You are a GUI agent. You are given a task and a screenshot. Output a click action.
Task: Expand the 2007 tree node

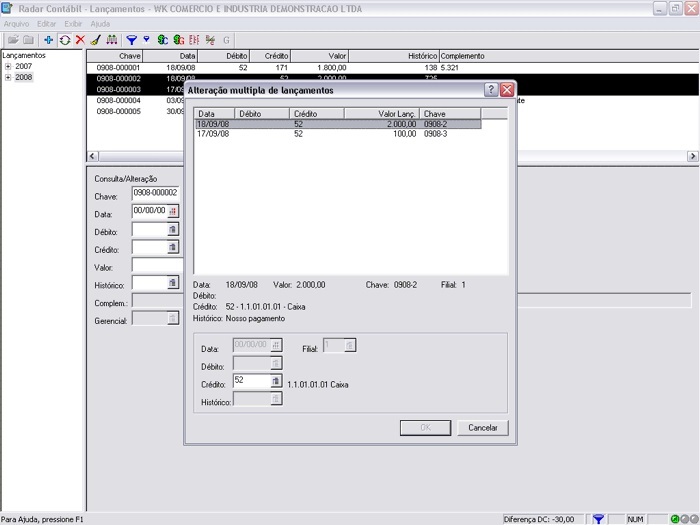point(8,66)
